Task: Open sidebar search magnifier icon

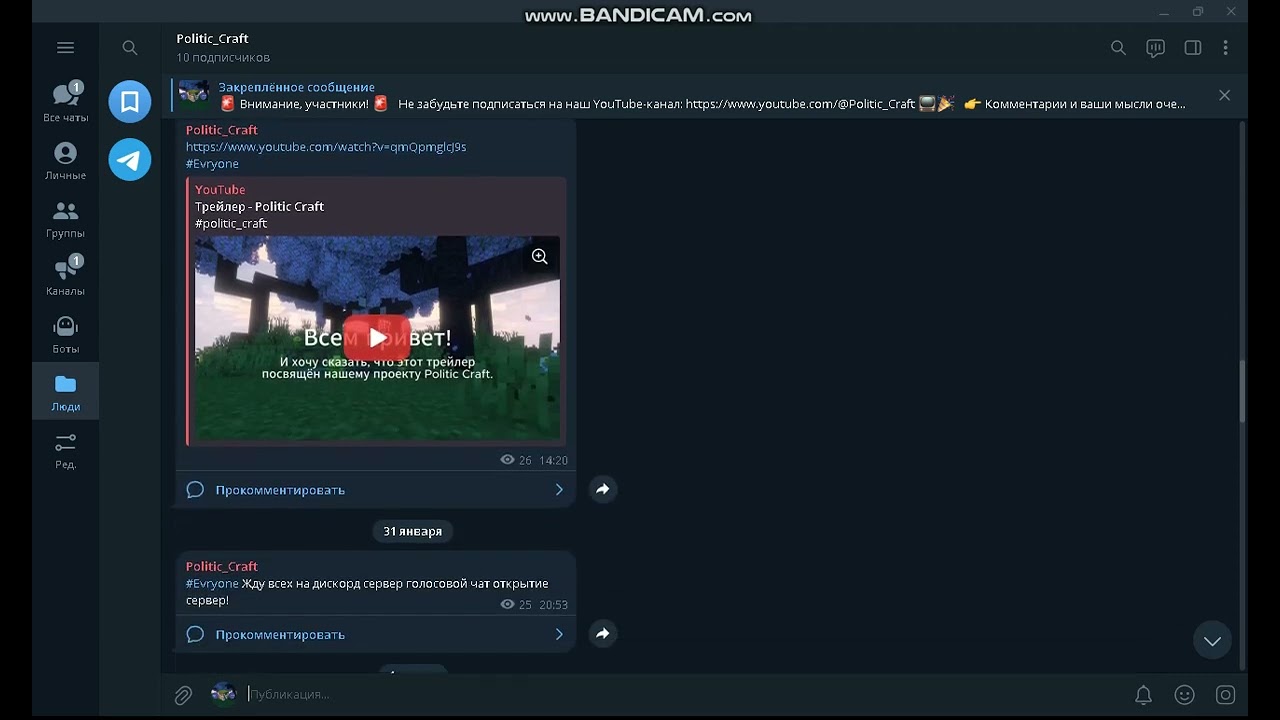Action: pos(130,47)
